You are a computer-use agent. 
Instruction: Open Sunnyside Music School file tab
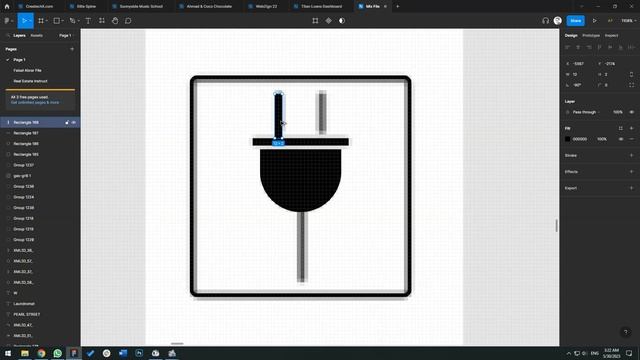pos(138,6)
